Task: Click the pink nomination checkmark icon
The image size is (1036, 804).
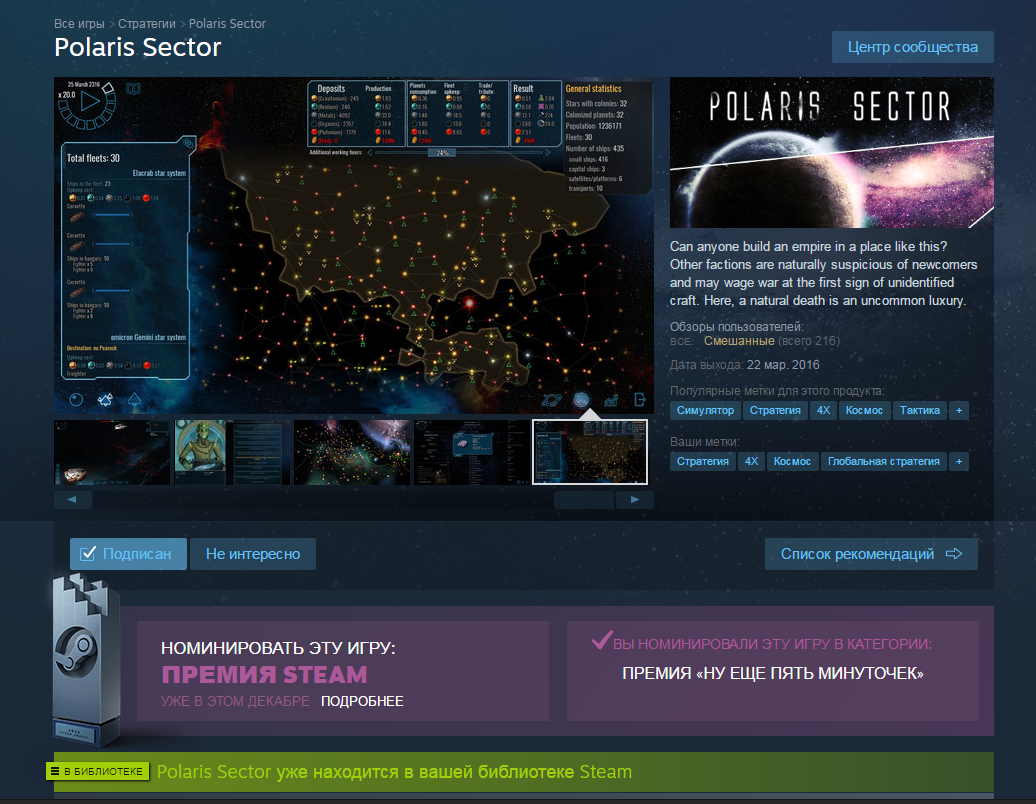Action: 601,640
